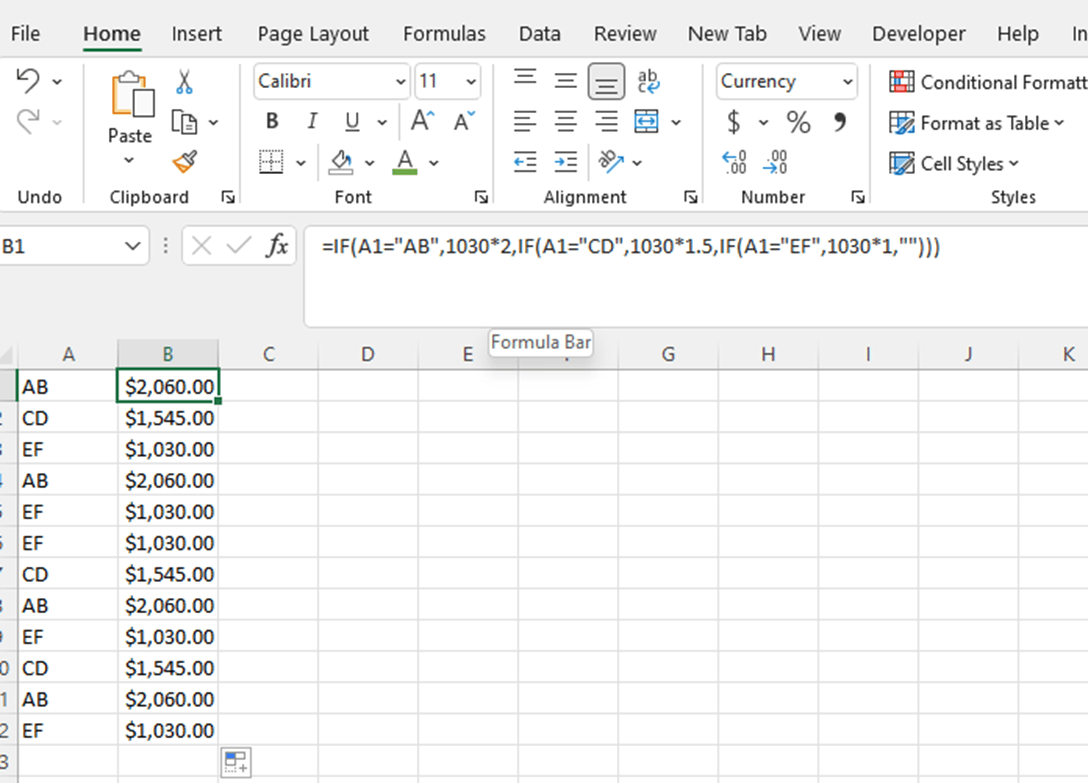This screenshot has width=1088, height=783.
Task: Select column B header
Action: (x=168, y=354)
